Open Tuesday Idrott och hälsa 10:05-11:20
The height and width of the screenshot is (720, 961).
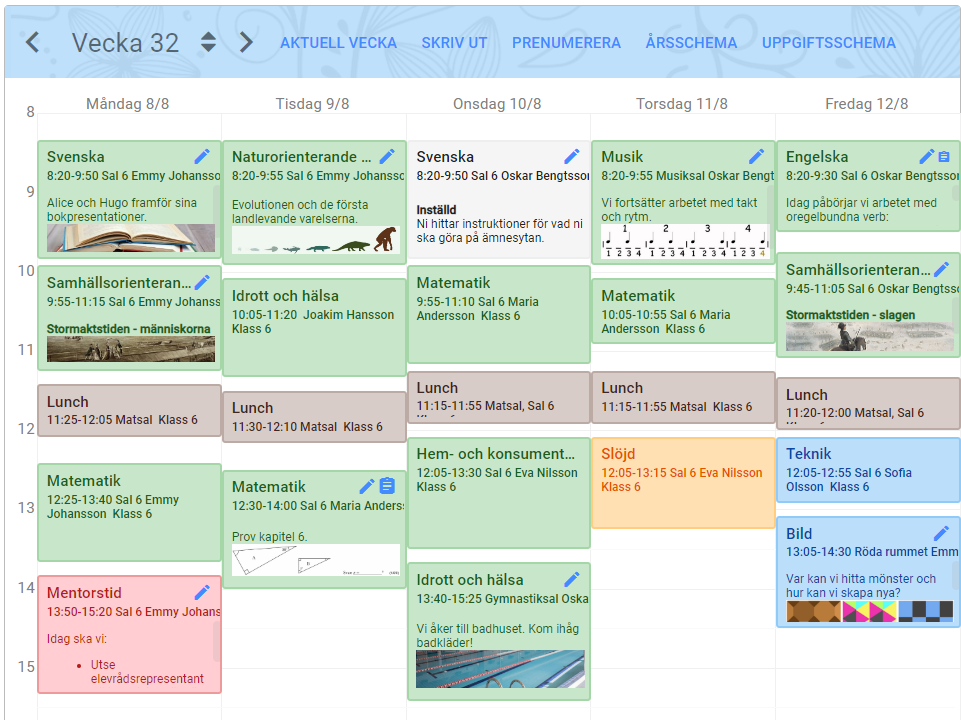(314, 327)
